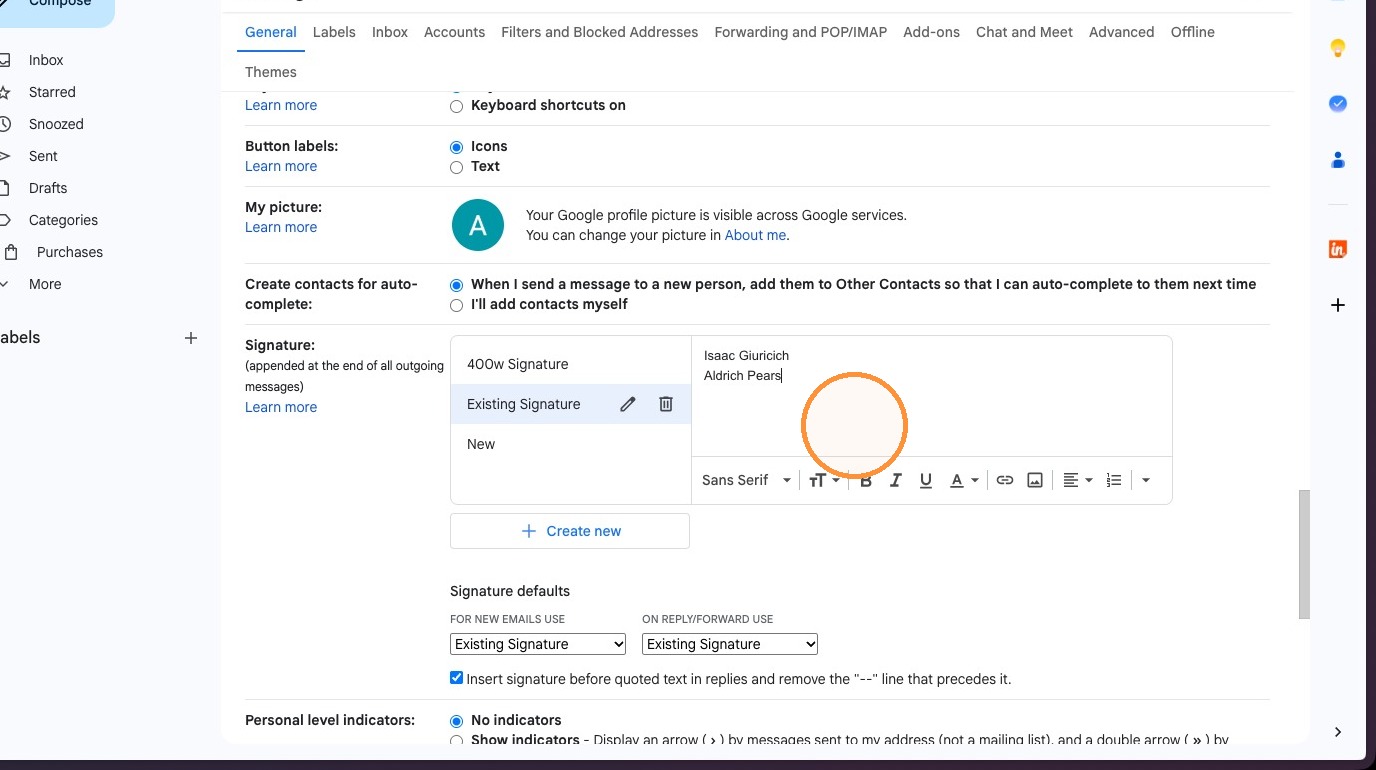Viewport: 1376px width, 770px height.
Task: Click the pencil icon to rename Existing Signature
Action: coord(628,404)
